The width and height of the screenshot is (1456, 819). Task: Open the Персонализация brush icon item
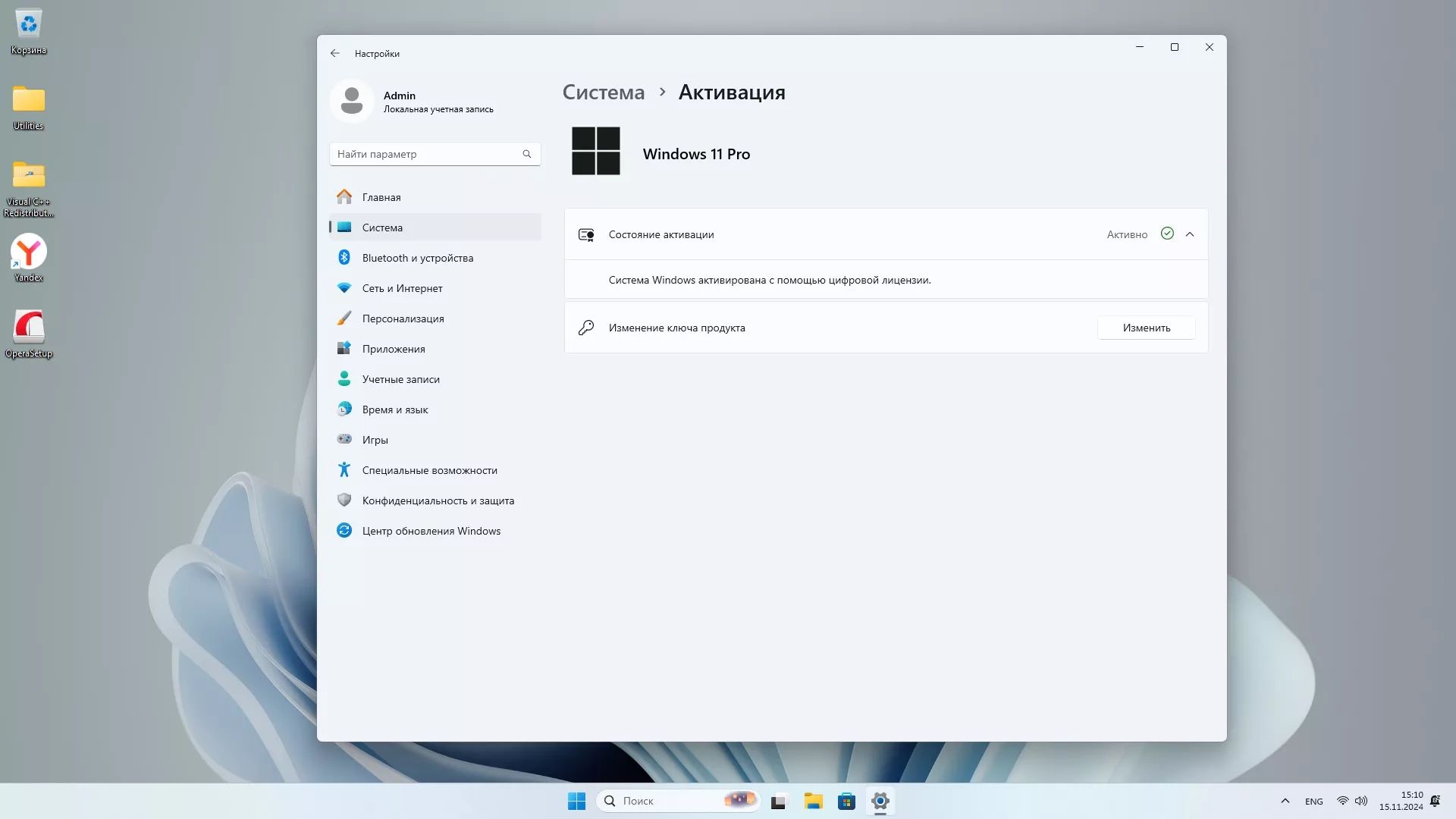coord(344,318)
